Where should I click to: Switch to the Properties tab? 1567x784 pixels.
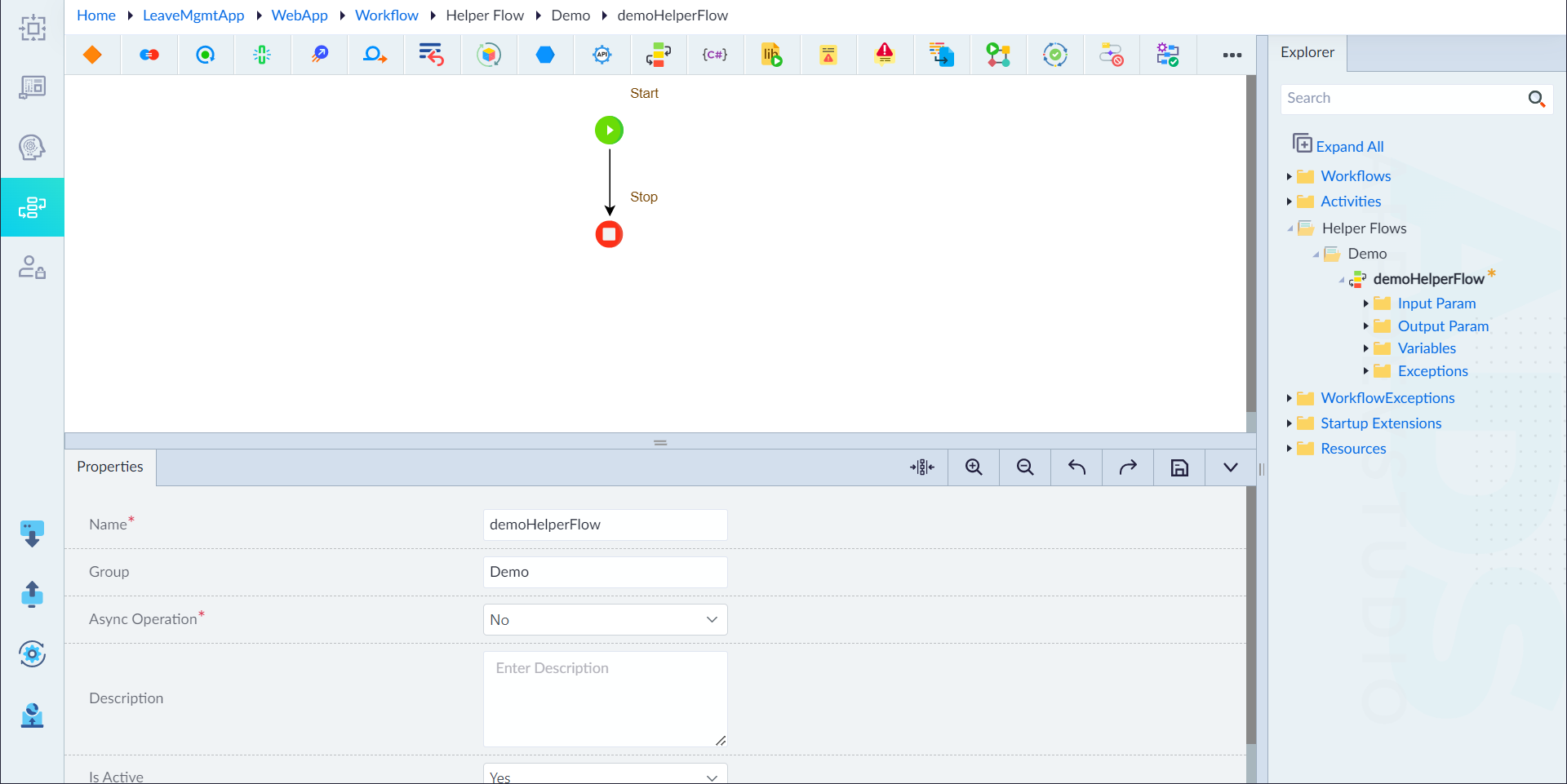[110, 467]
